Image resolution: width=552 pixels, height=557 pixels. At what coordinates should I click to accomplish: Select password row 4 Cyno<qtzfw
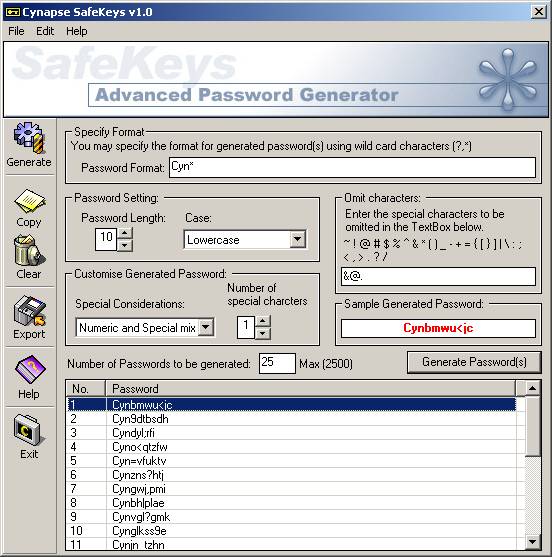pos(291,447)
